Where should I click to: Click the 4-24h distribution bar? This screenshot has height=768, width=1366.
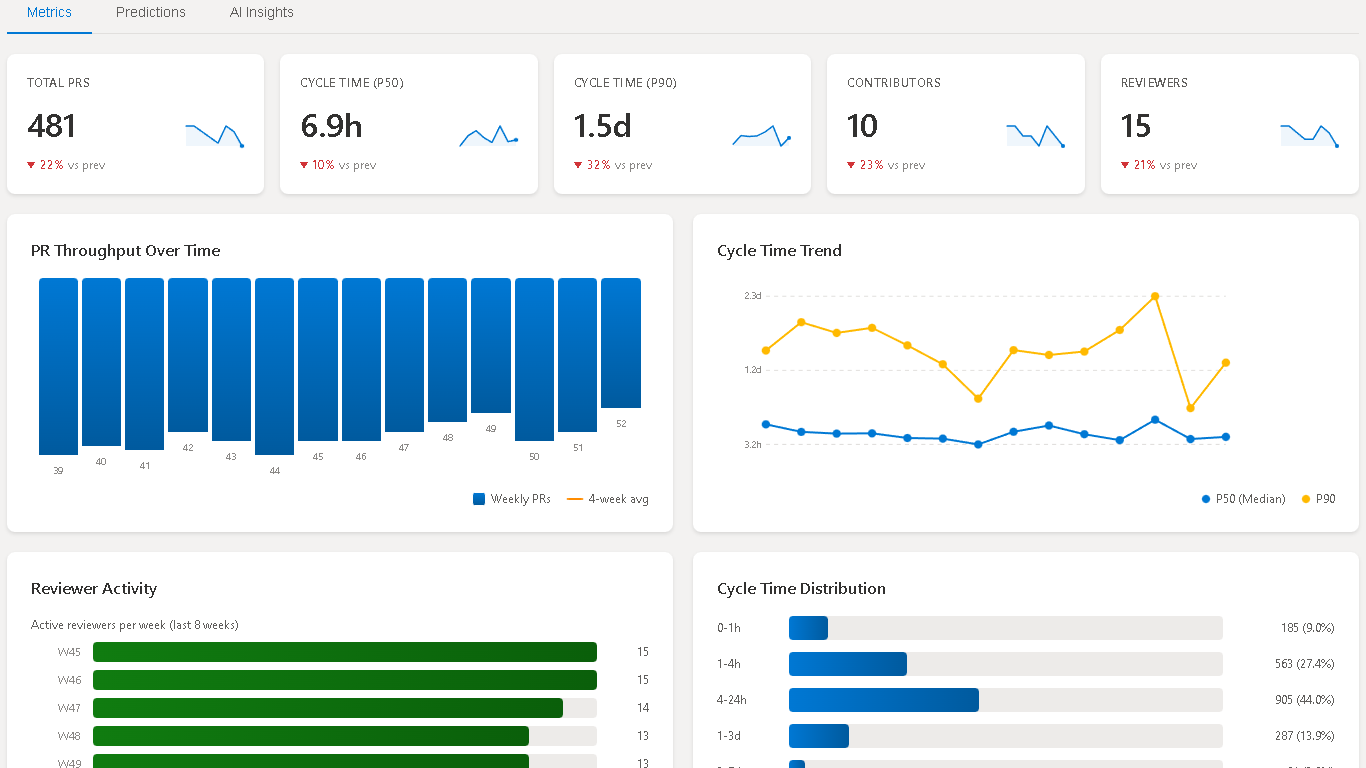tap(884, 700)
